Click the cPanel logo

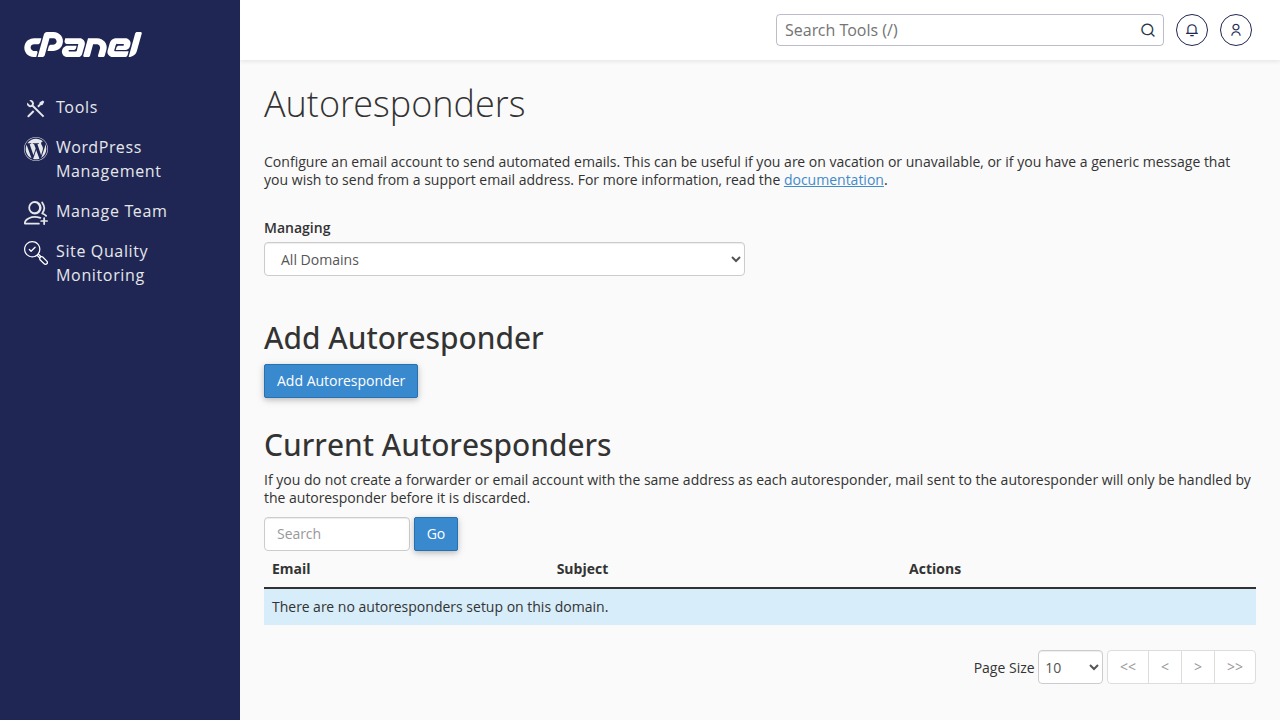point(83,45)
